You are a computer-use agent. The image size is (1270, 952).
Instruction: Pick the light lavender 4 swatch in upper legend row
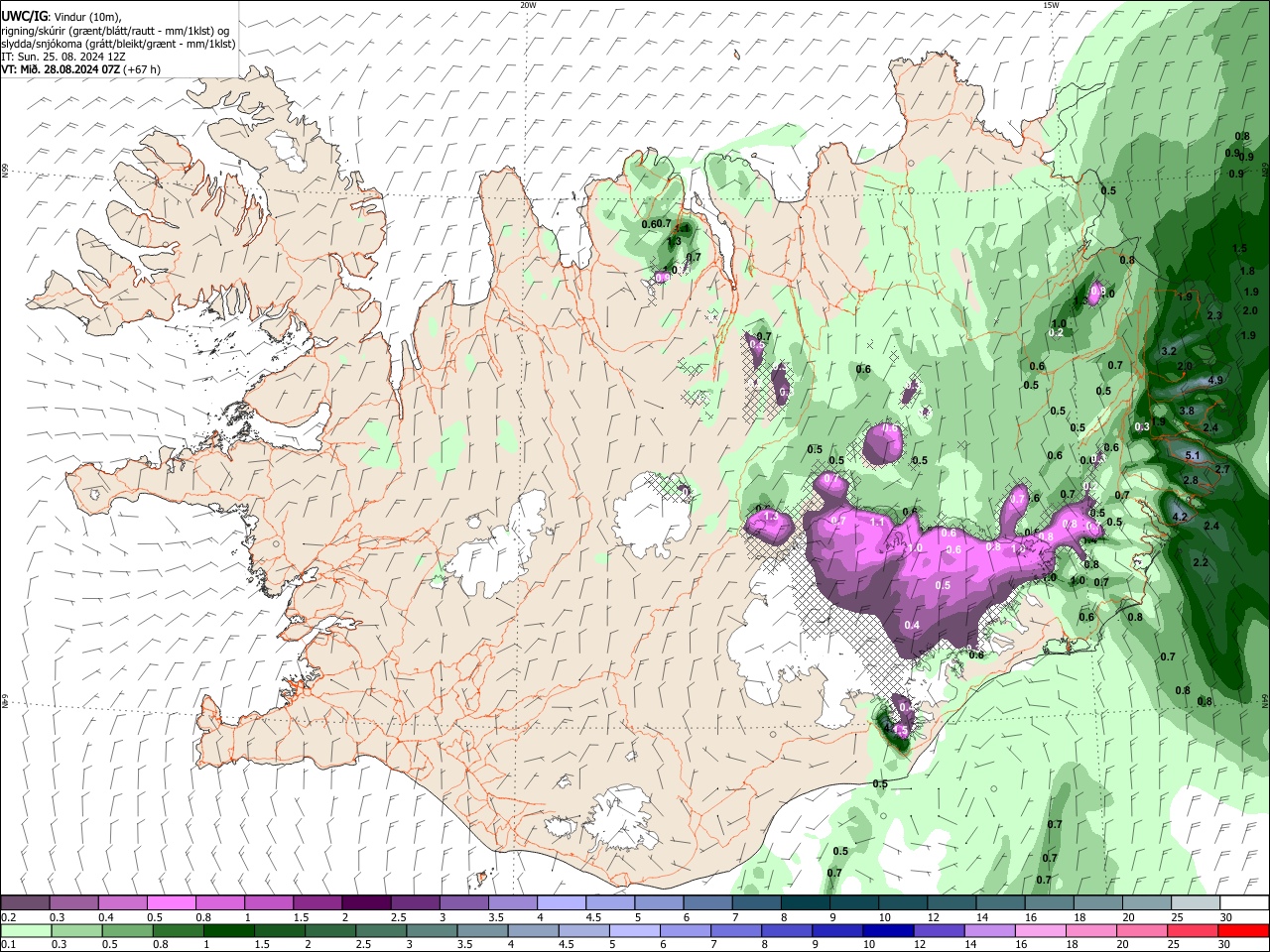[561, 902]
